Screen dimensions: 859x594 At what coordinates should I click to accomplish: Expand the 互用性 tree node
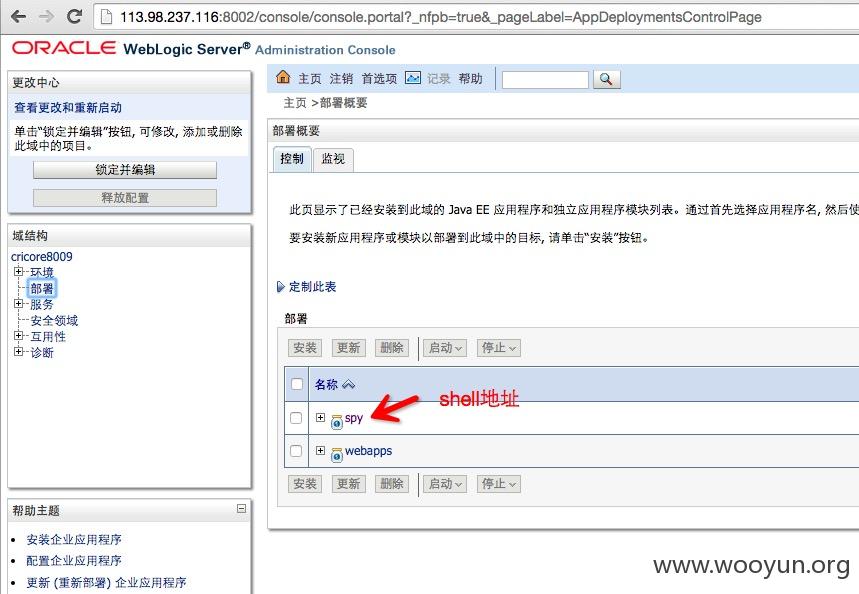(19, 336)
